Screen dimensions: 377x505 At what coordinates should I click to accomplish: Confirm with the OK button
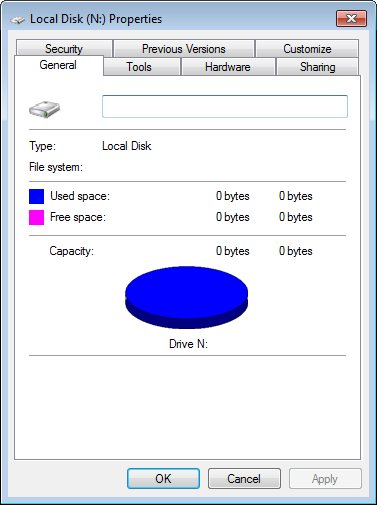163,479
